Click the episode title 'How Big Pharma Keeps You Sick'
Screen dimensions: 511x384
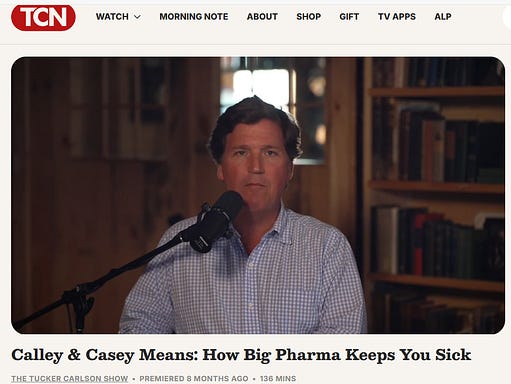point(337,355)
